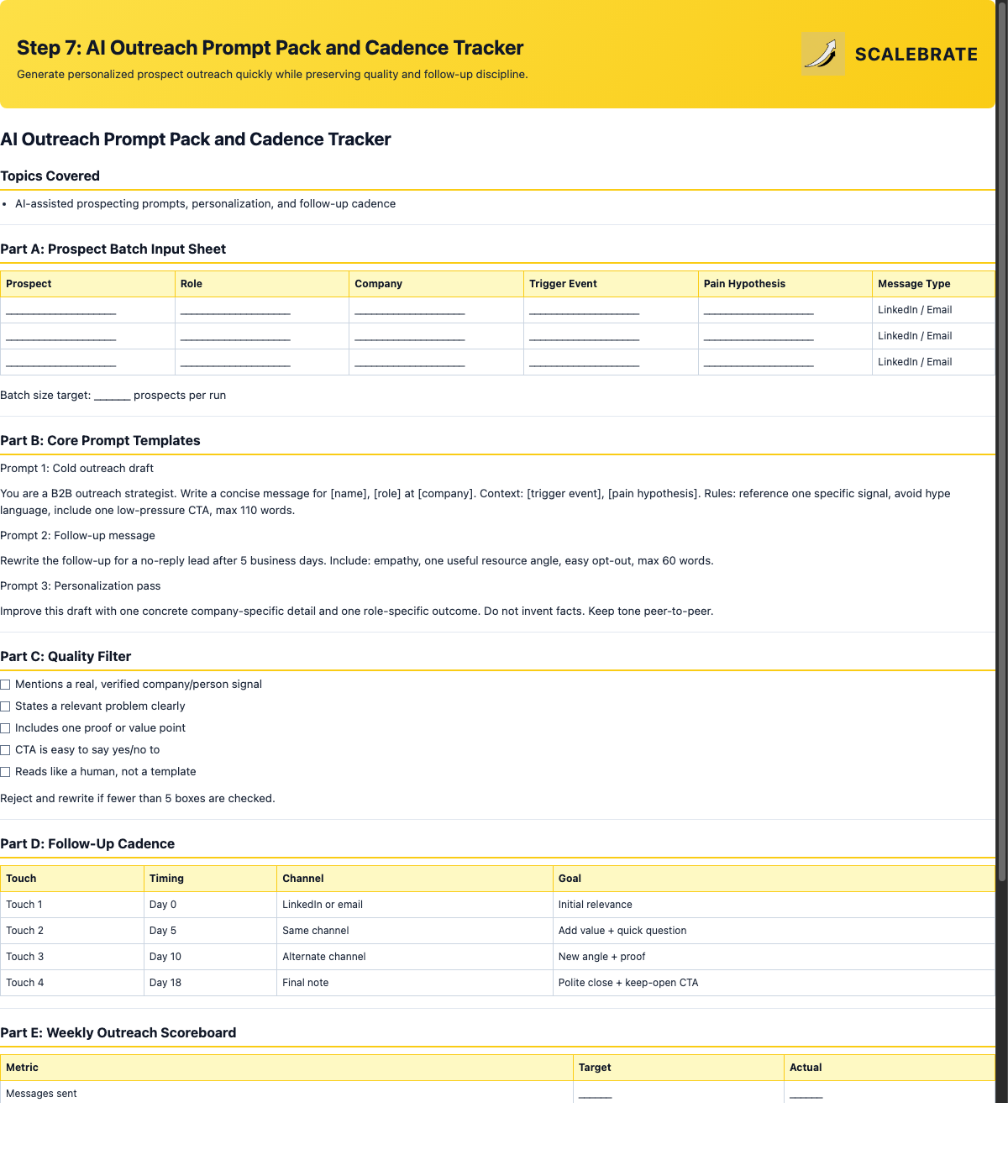
Task: Enable 'Reads like a human, not a template'
Action: (5, 772)
